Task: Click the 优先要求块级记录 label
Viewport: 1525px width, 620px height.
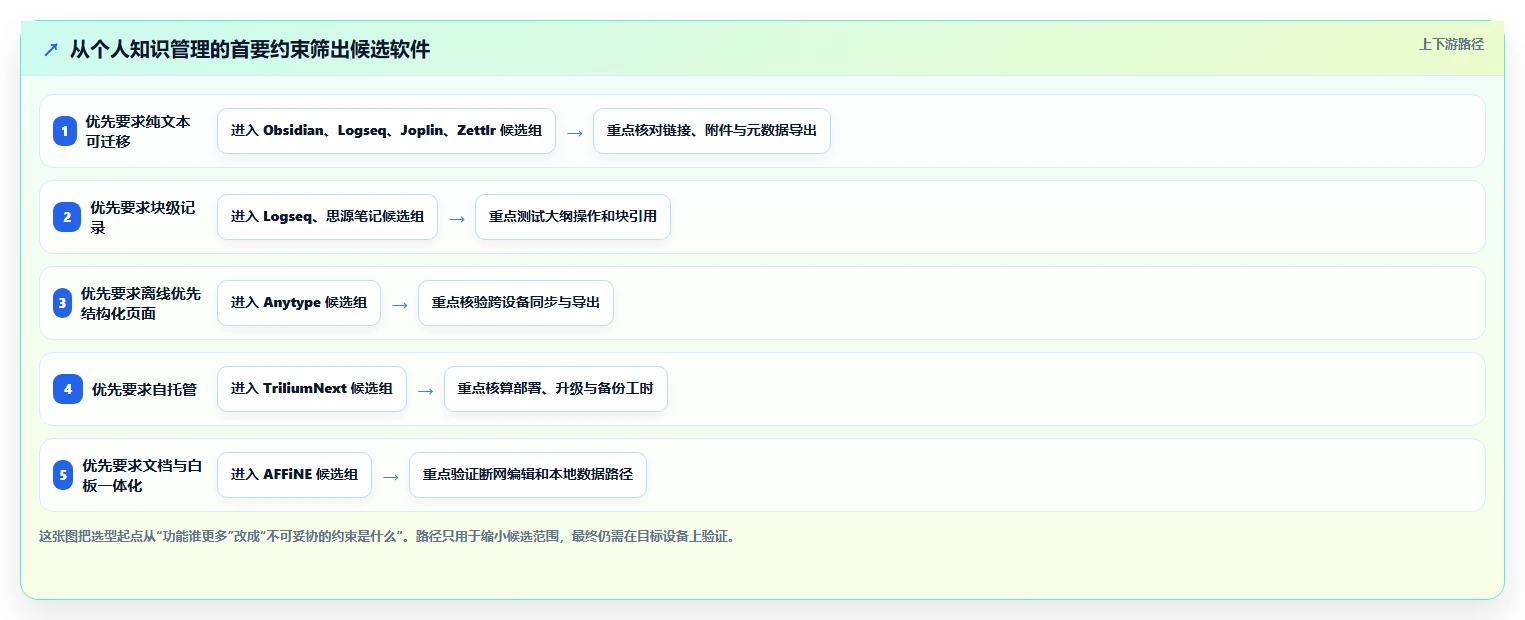Action: [143, 217]
